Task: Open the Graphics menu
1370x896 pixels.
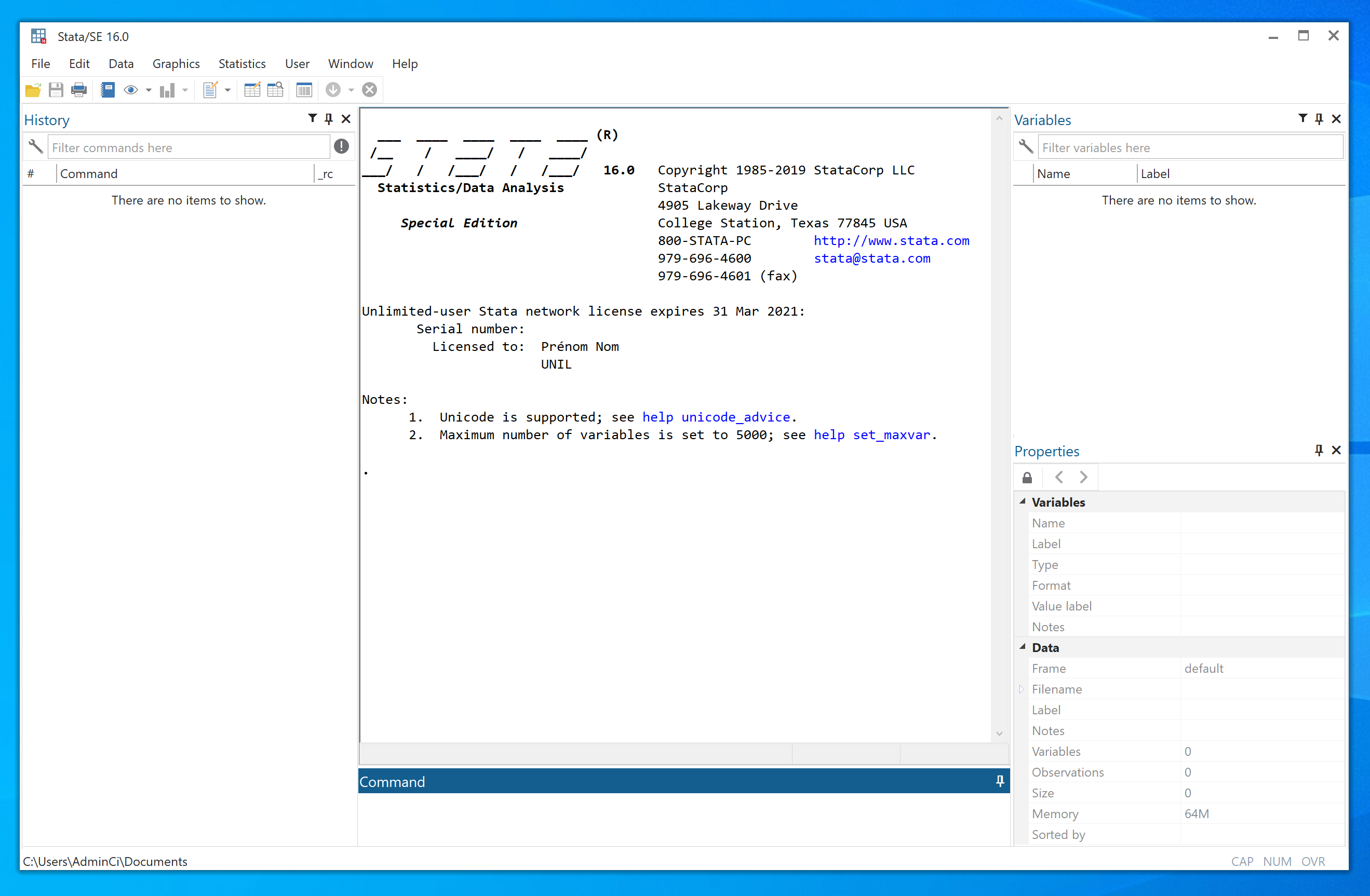Action: click(x=176, y=64)
